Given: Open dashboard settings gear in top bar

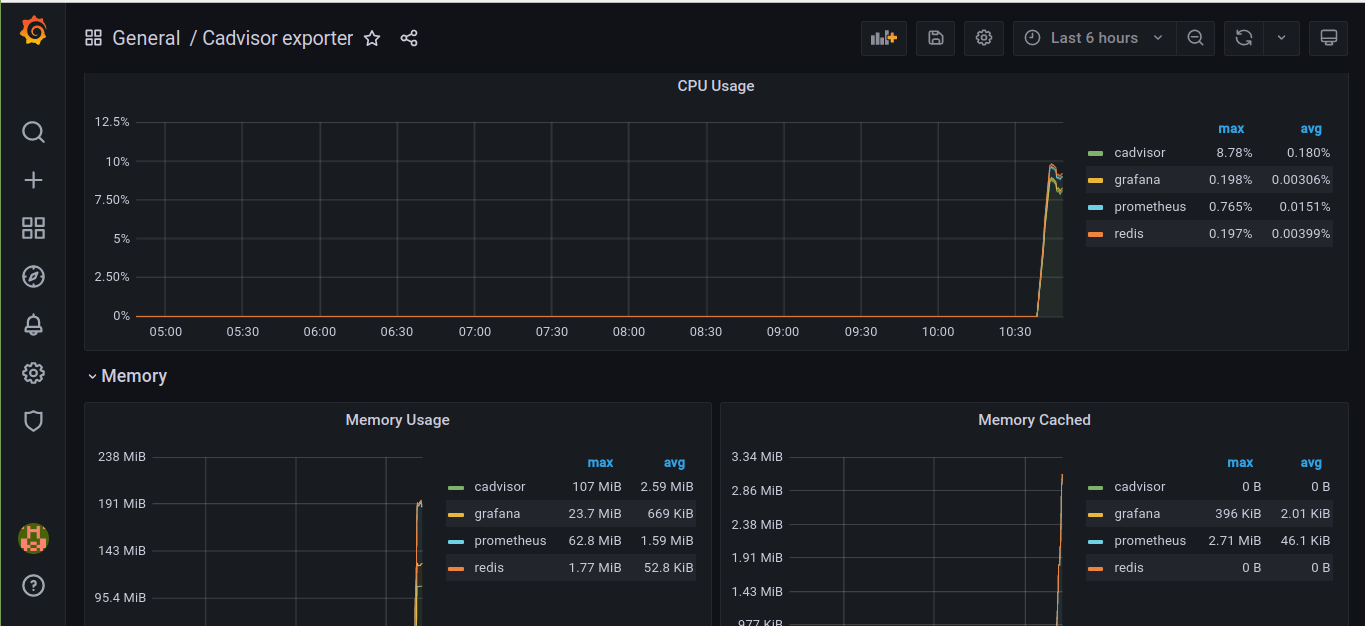Looking at the screenshot, I should 984,38.
